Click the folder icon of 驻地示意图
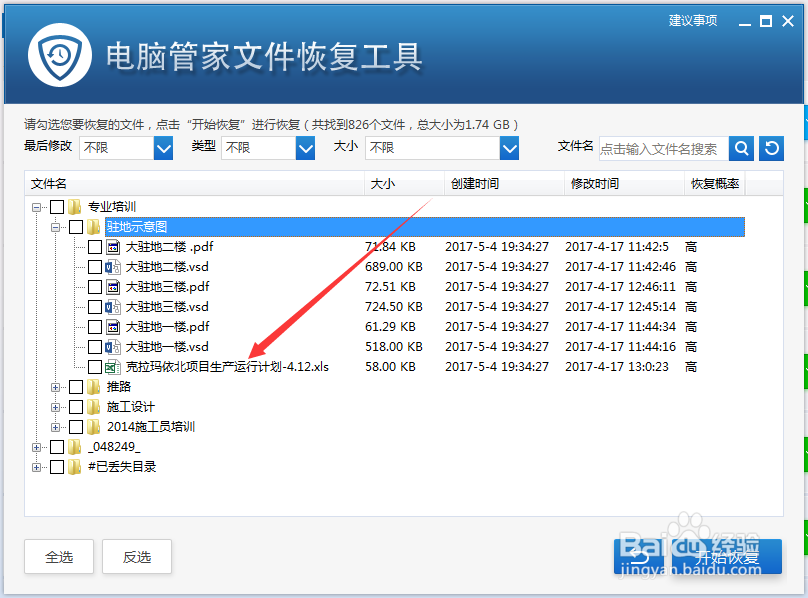Screen dimensions: 808x598 coord(94,227)
